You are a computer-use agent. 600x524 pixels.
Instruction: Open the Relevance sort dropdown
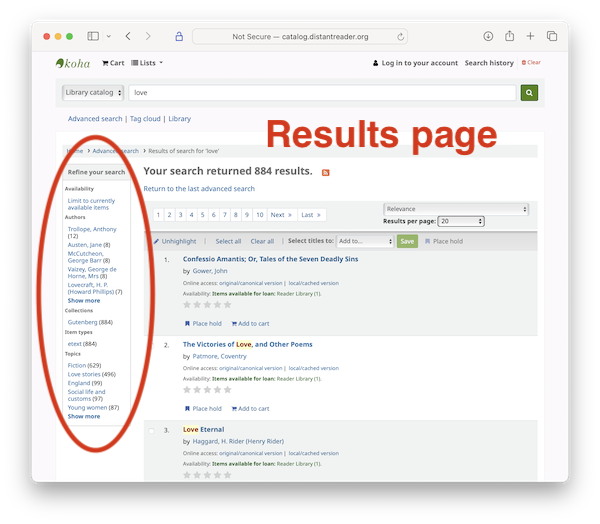(x=455, y=209)
